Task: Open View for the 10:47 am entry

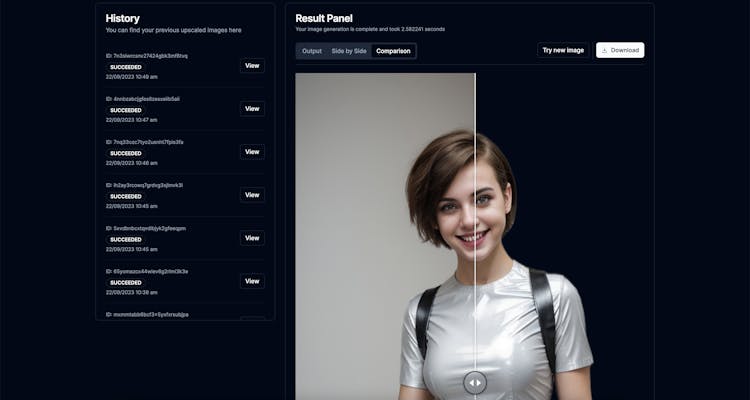Action: (x=252, y=109)
